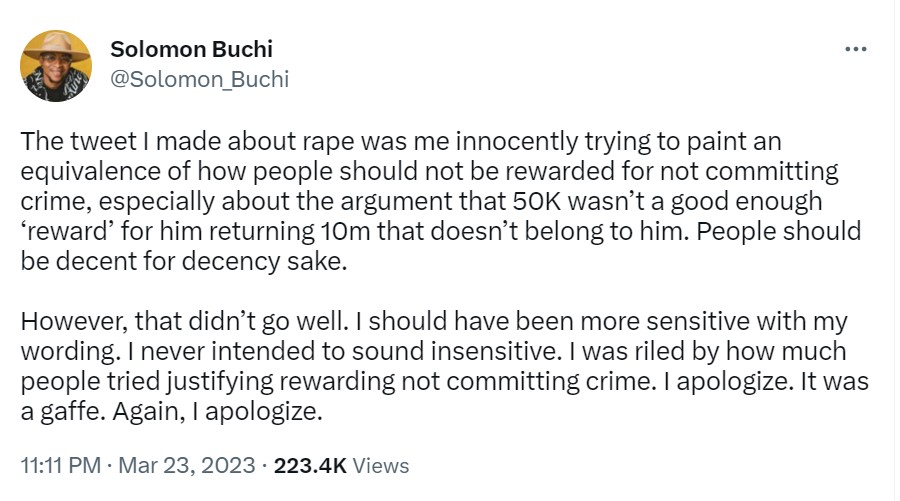The height and width of the screenshot is (501, 900).
Task: Click Solomon Buchi's profile picture
Action: pyautogui.click(x=56, y=65)
